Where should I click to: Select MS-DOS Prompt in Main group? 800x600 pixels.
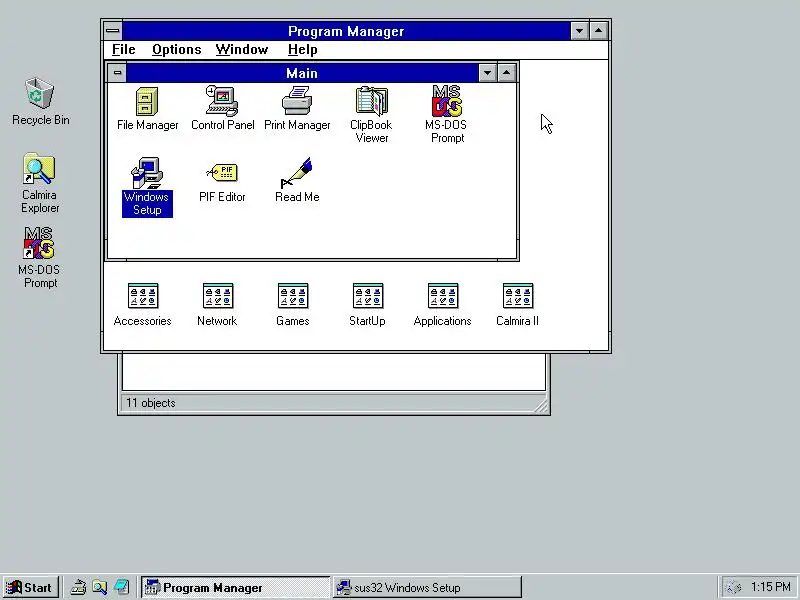pos(446,115)
